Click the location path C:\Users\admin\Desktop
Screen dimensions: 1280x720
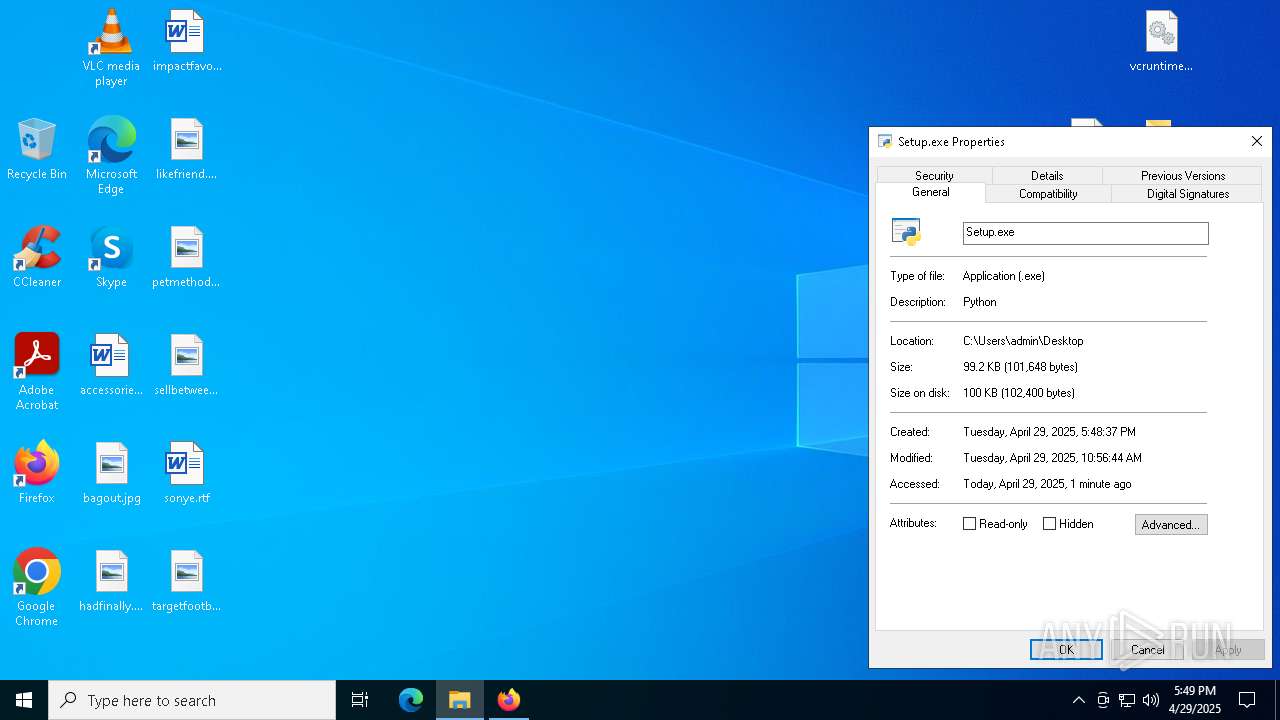(x=1023, y=341)
